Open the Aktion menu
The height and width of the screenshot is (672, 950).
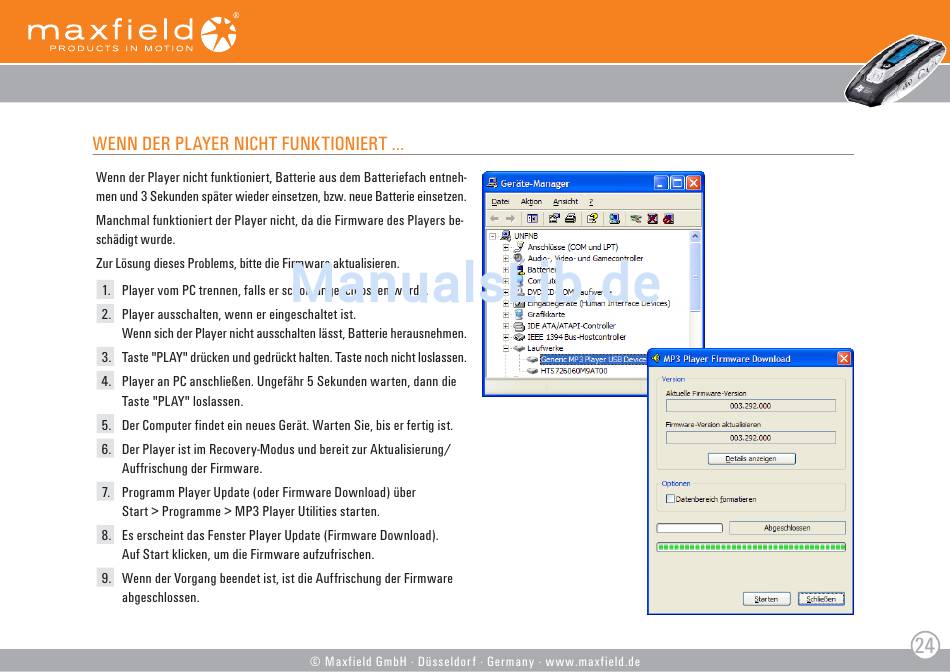pyautogui.click(x=531, y=202)
